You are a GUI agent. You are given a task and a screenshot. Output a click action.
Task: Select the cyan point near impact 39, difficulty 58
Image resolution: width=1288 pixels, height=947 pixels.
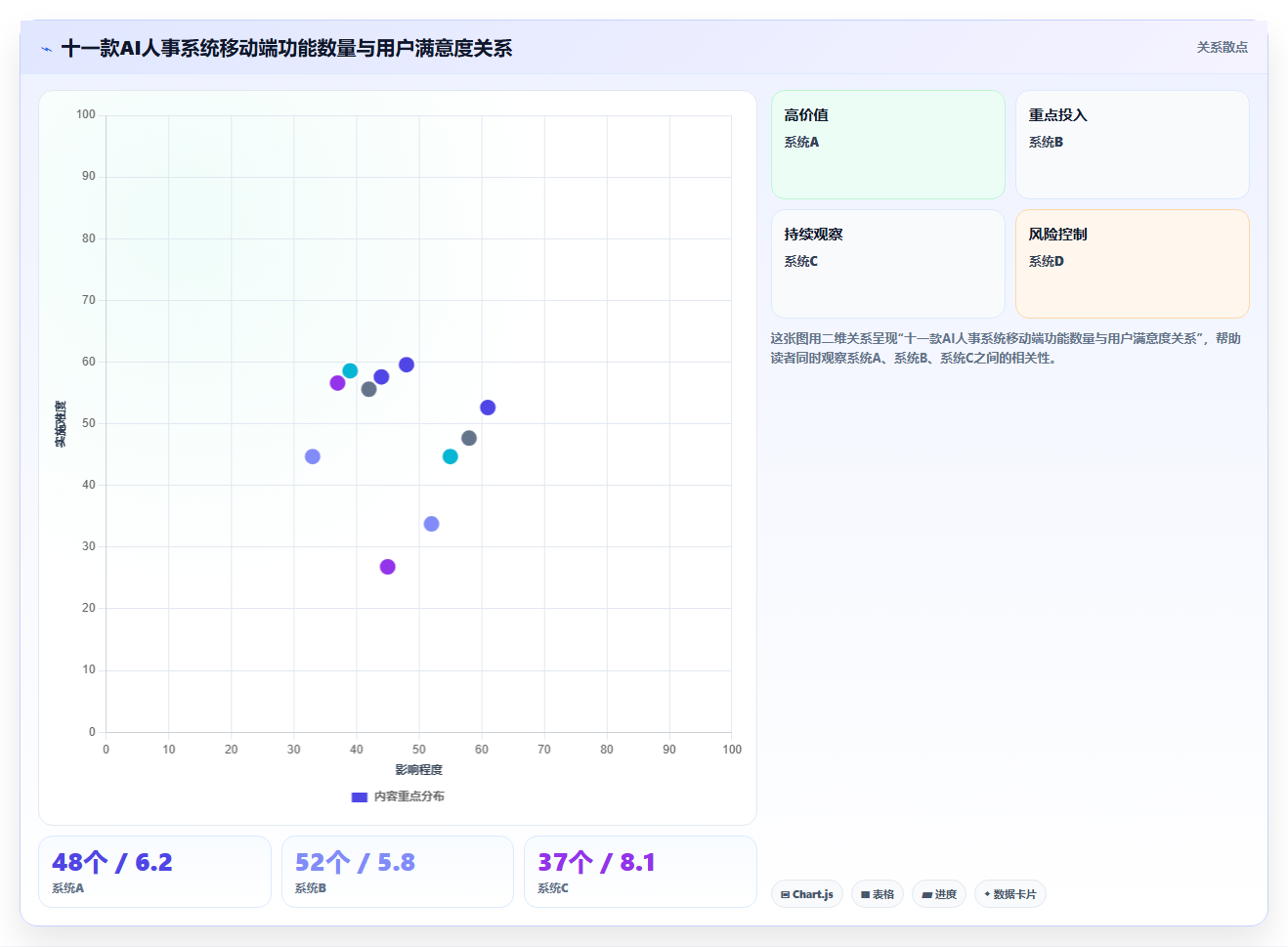pos(350,371)
